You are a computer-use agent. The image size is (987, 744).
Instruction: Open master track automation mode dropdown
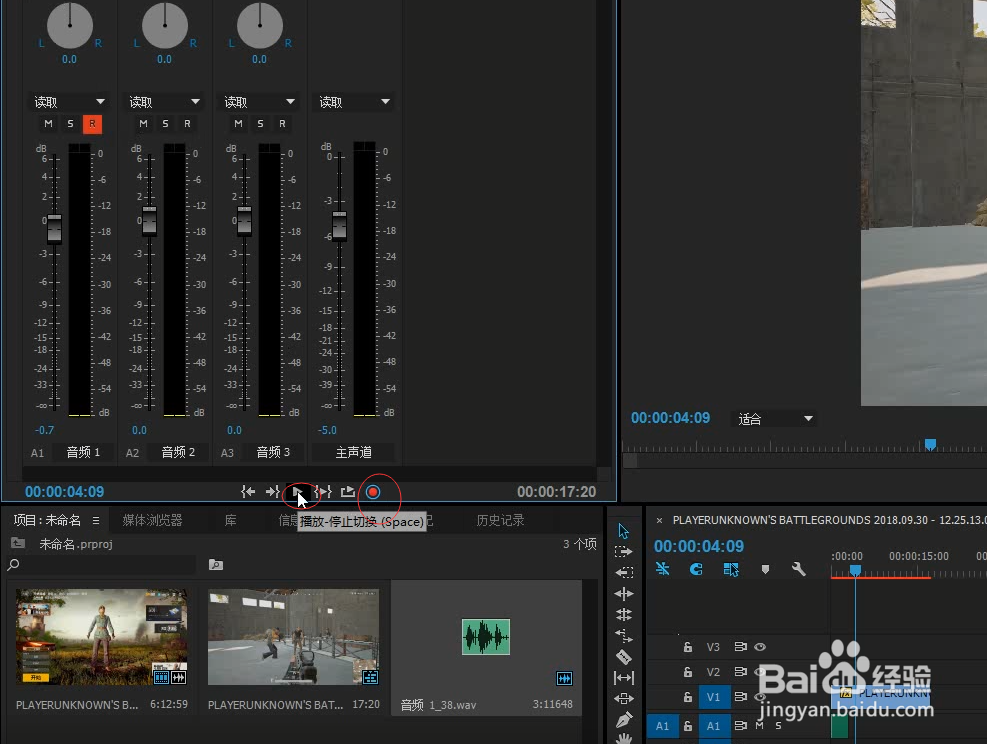click(x=354, y=102)
